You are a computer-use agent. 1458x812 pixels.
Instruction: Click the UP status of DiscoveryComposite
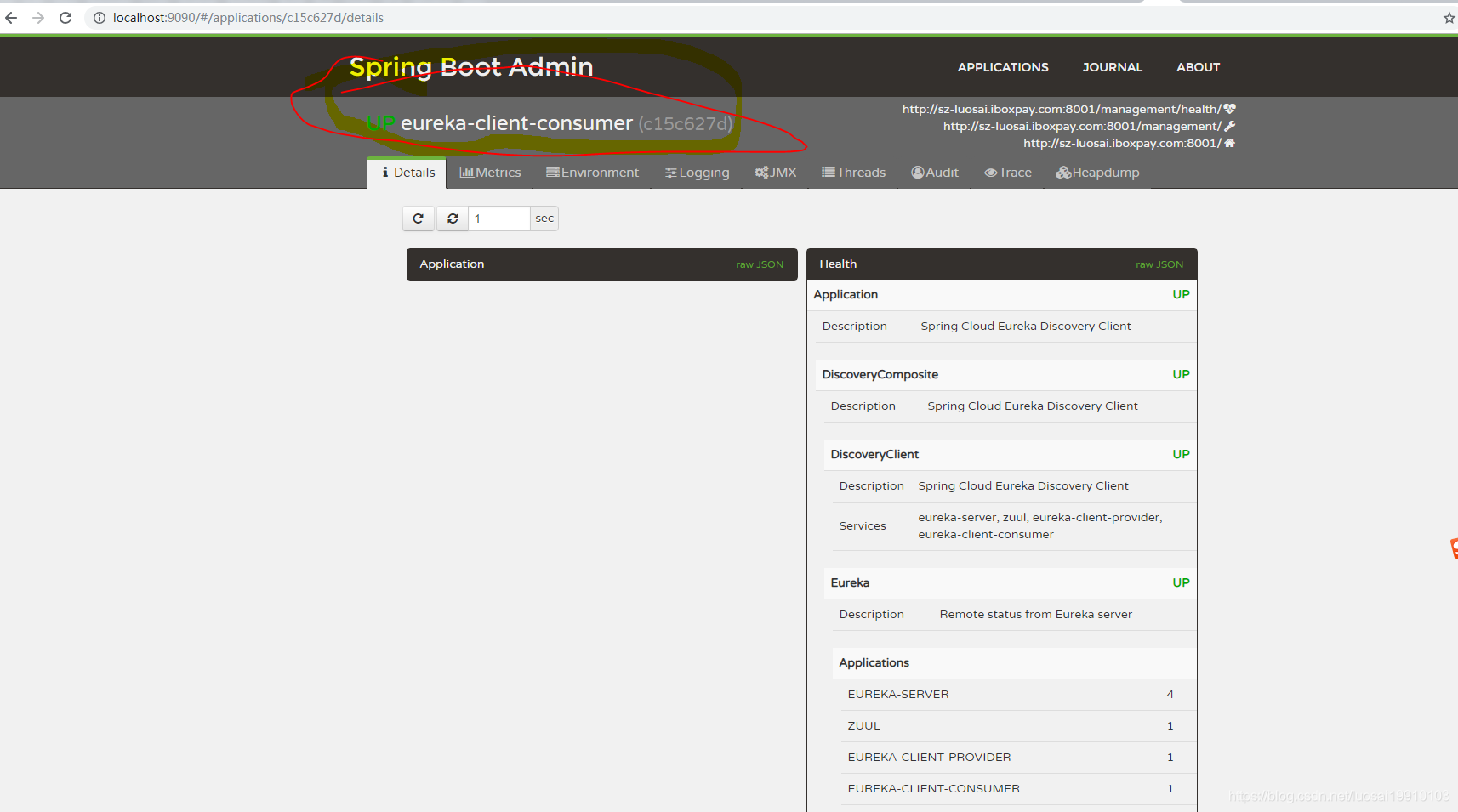[1181, 374]
